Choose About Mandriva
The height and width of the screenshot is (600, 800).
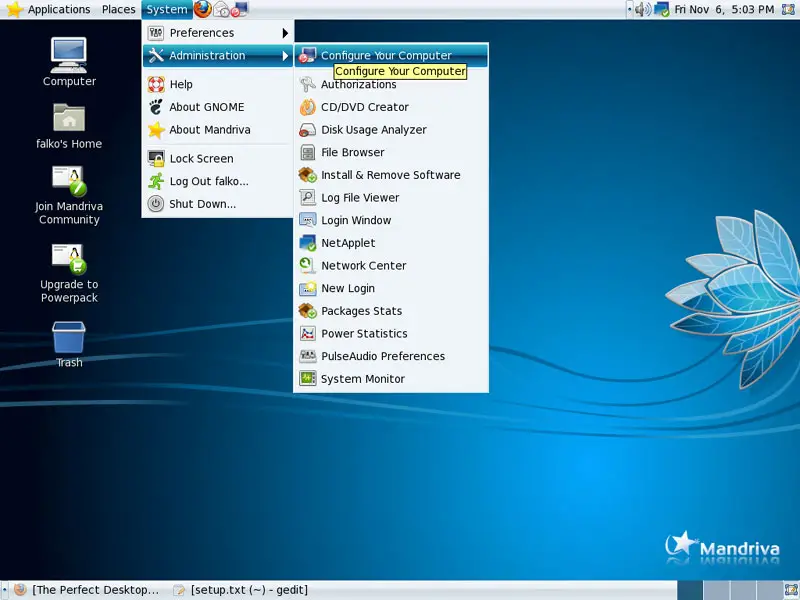tap(218, 130)
